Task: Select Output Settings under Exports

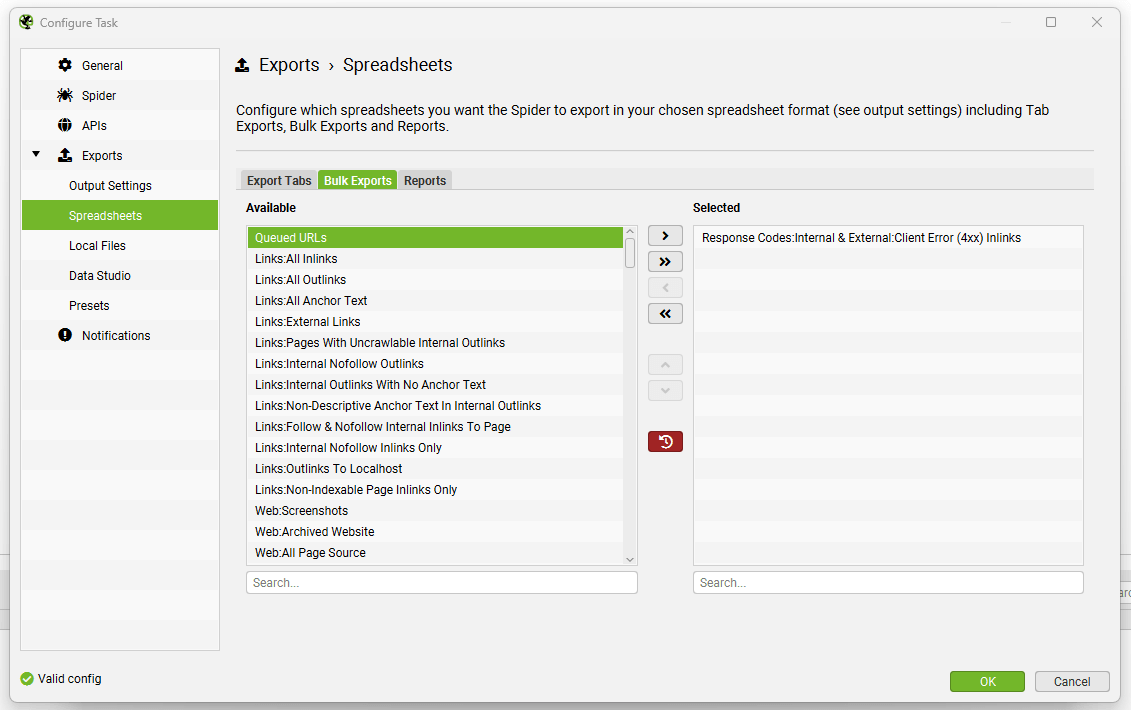Action: (x=120, y=185)
